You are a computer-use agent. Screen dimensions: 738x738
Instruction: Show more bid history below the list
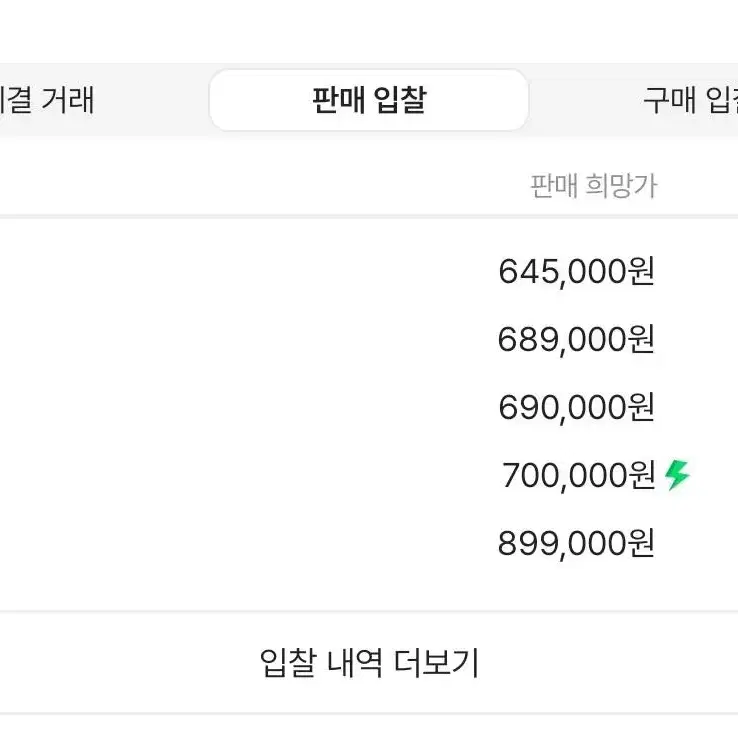coord(369,662)
